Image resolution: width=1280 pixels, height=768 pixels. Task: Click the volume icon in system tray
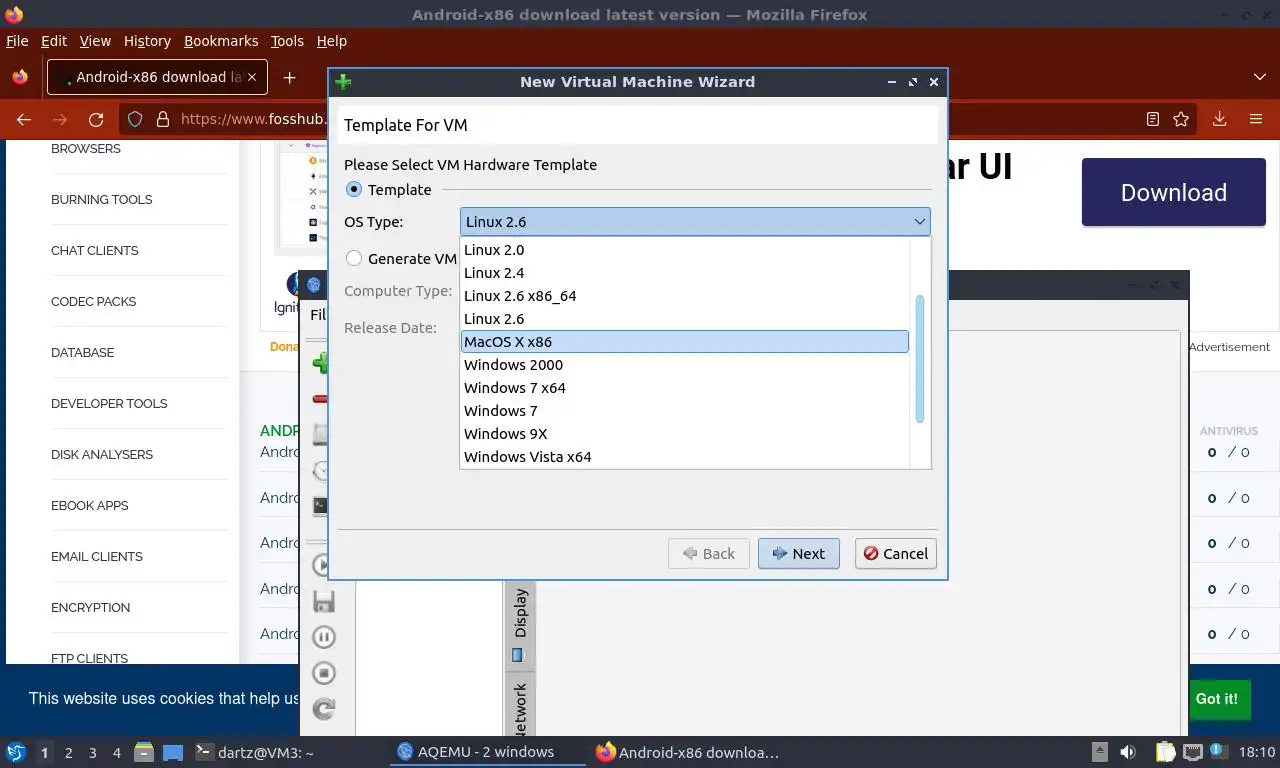pyautogui.click(x=1128, y=752)
